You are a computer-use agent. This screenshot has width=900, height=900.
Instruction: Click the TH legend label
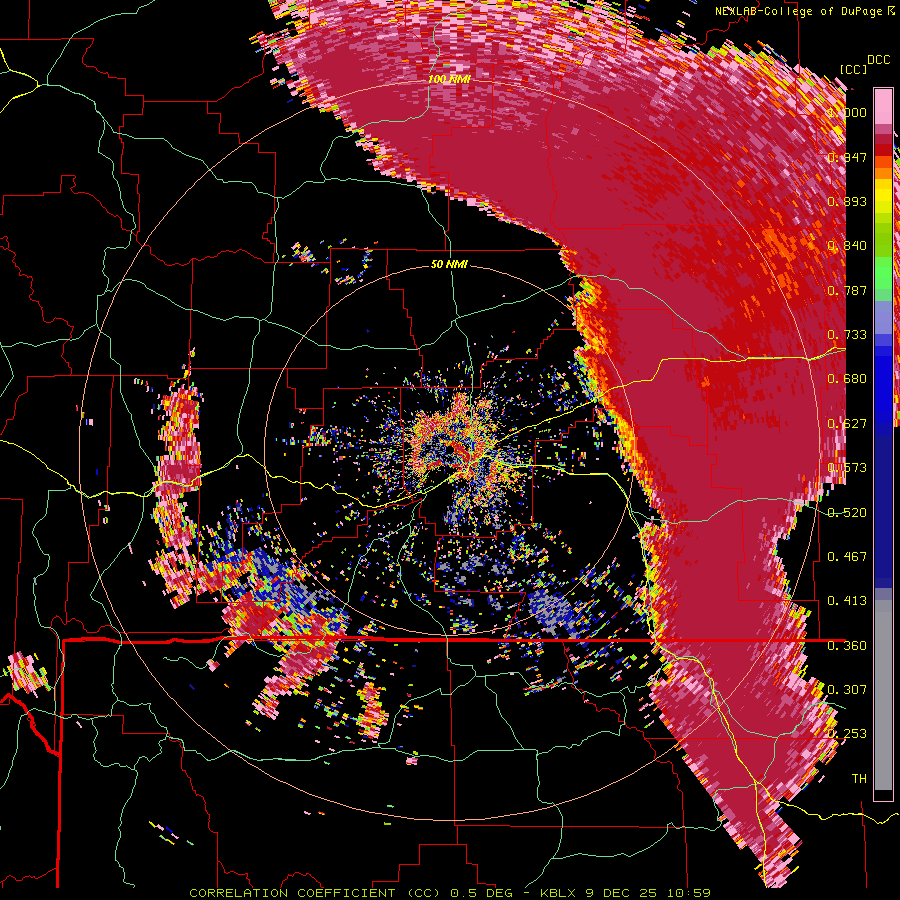(x=859, y=779)
